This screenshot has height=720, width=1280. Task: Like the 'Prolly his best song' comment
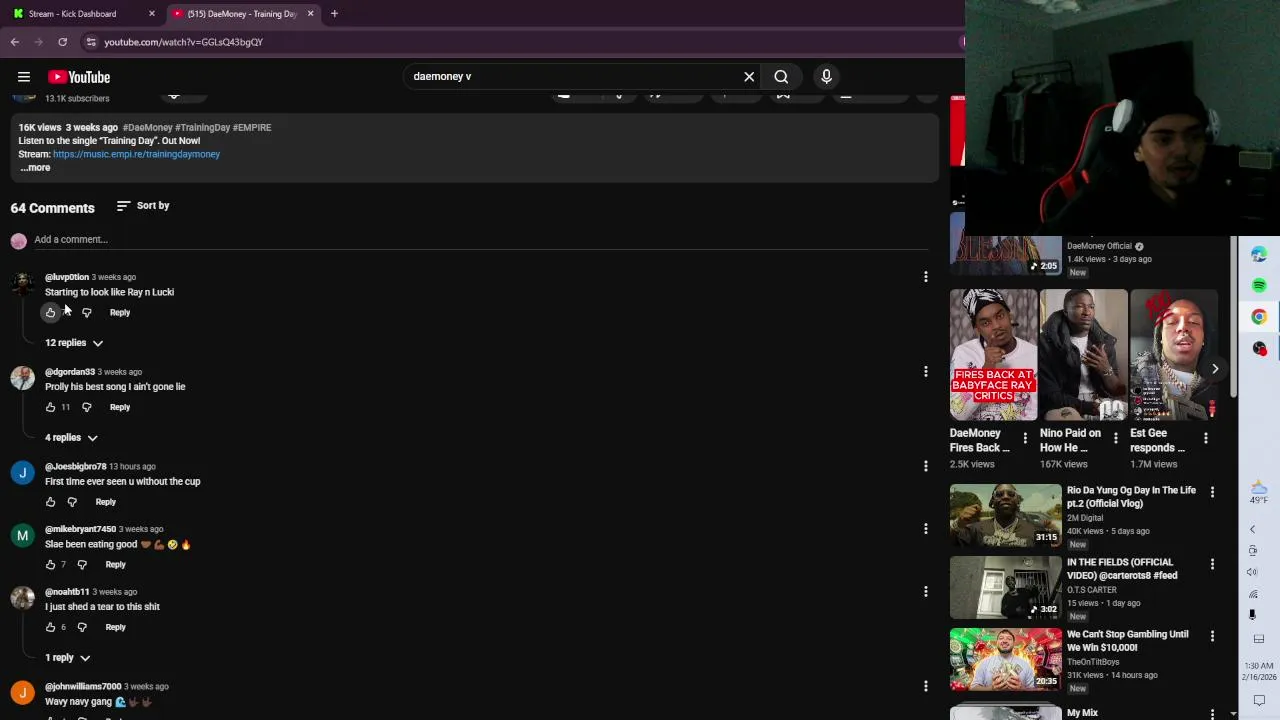(x=50, y=407)
